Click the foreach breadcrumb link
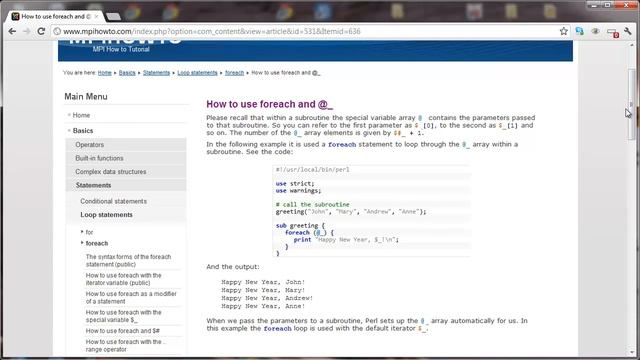This screenshot has height=360, width=640. [x=234, y=73]
